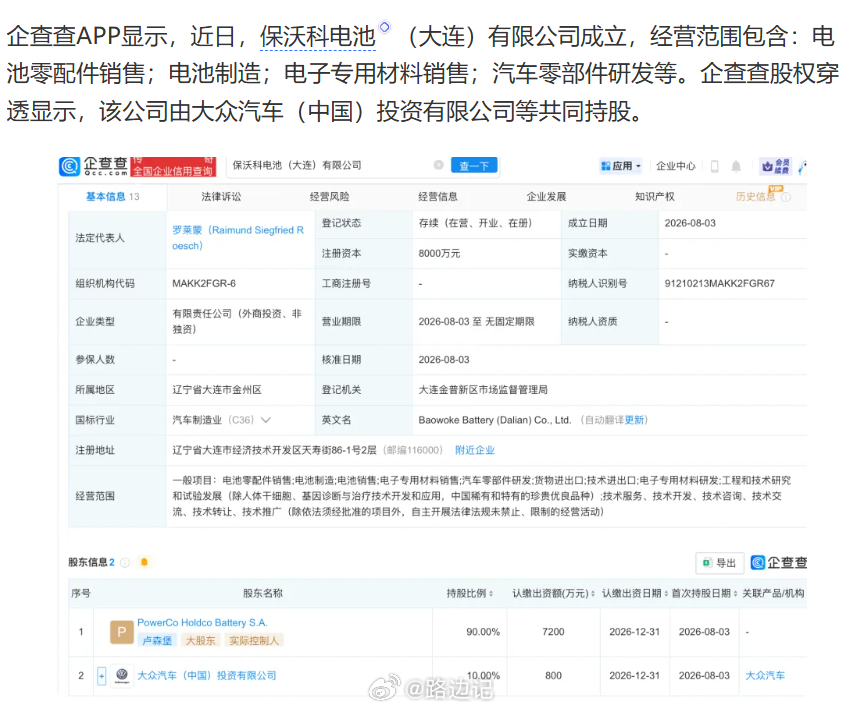Click the 企查查 logo beside 导出
The width and height of the screenshot is (865, 709).
pyautogui.click(x=779, y=563)
